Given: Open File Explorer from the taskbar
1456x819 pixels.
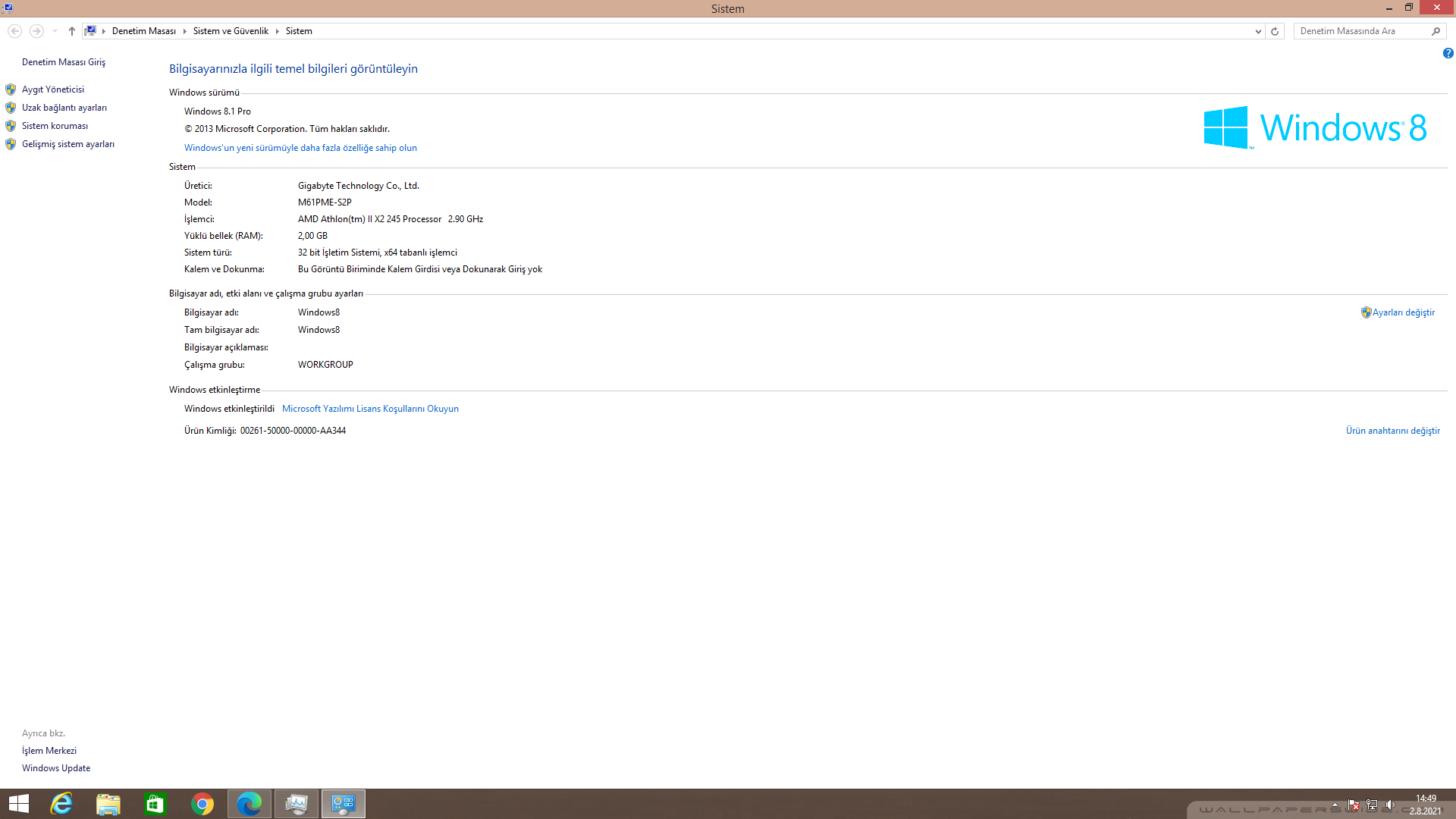Looking at the screenshot, I should click(x=108, y=804).
